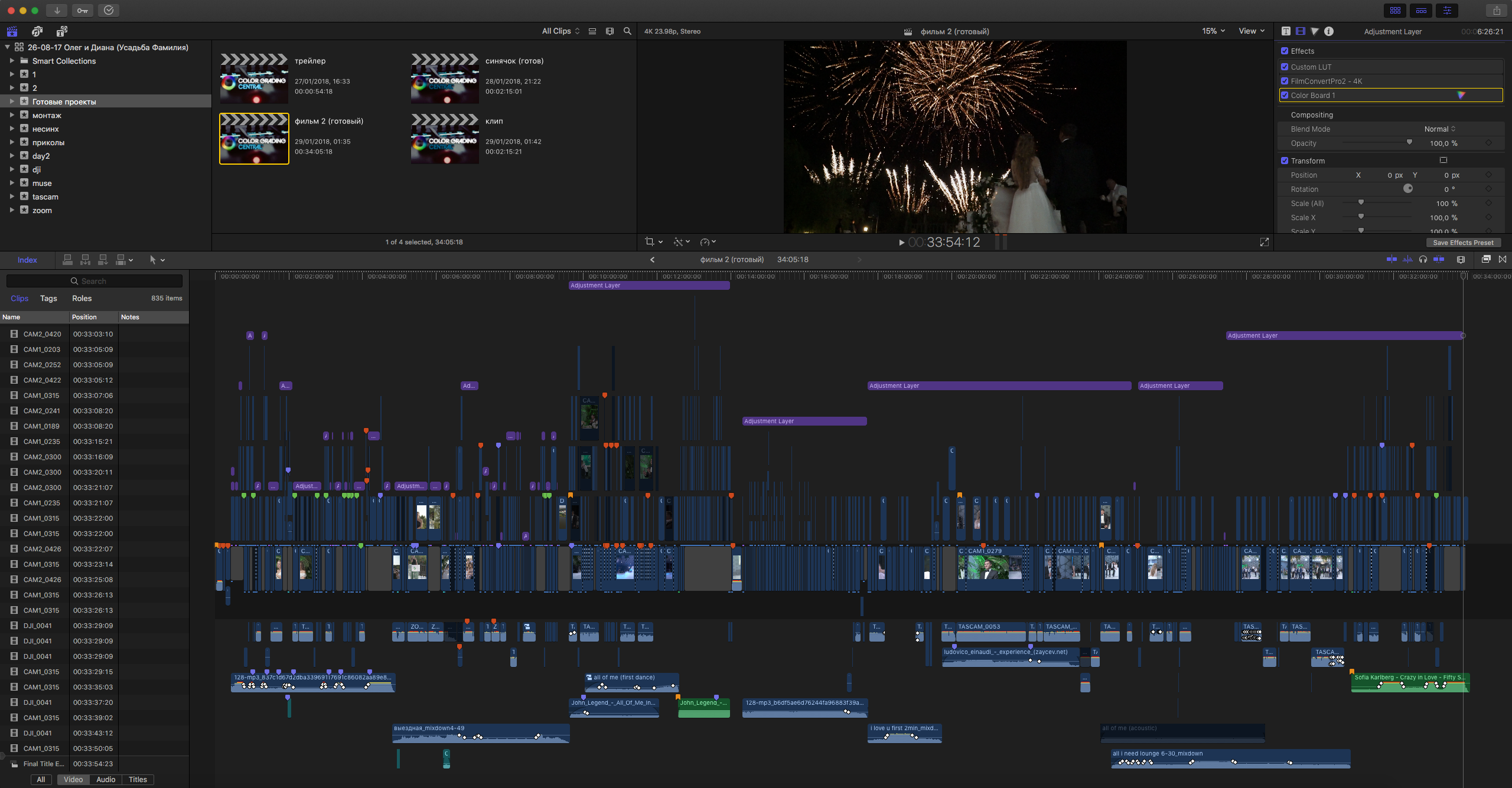Toggle the Transform checkbox
This screenshot has height=788, width=1512.
(x=1284, y=161)
